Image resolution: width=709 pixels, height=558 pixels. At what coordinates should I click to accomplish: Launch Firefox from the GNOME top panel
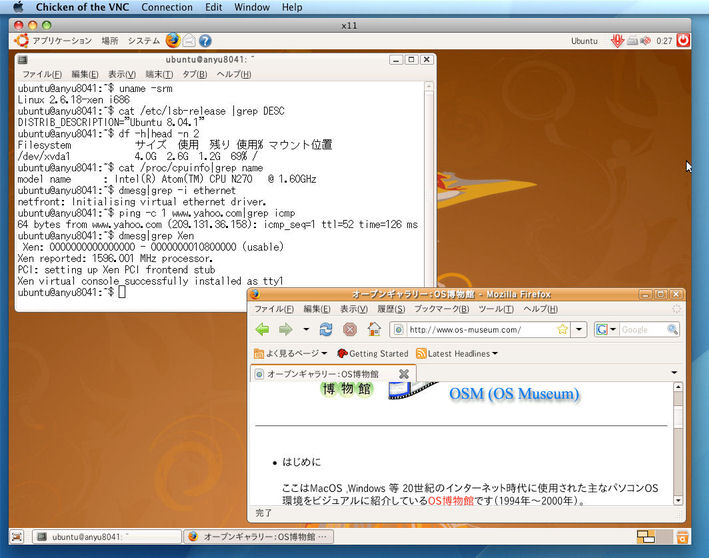173,40
